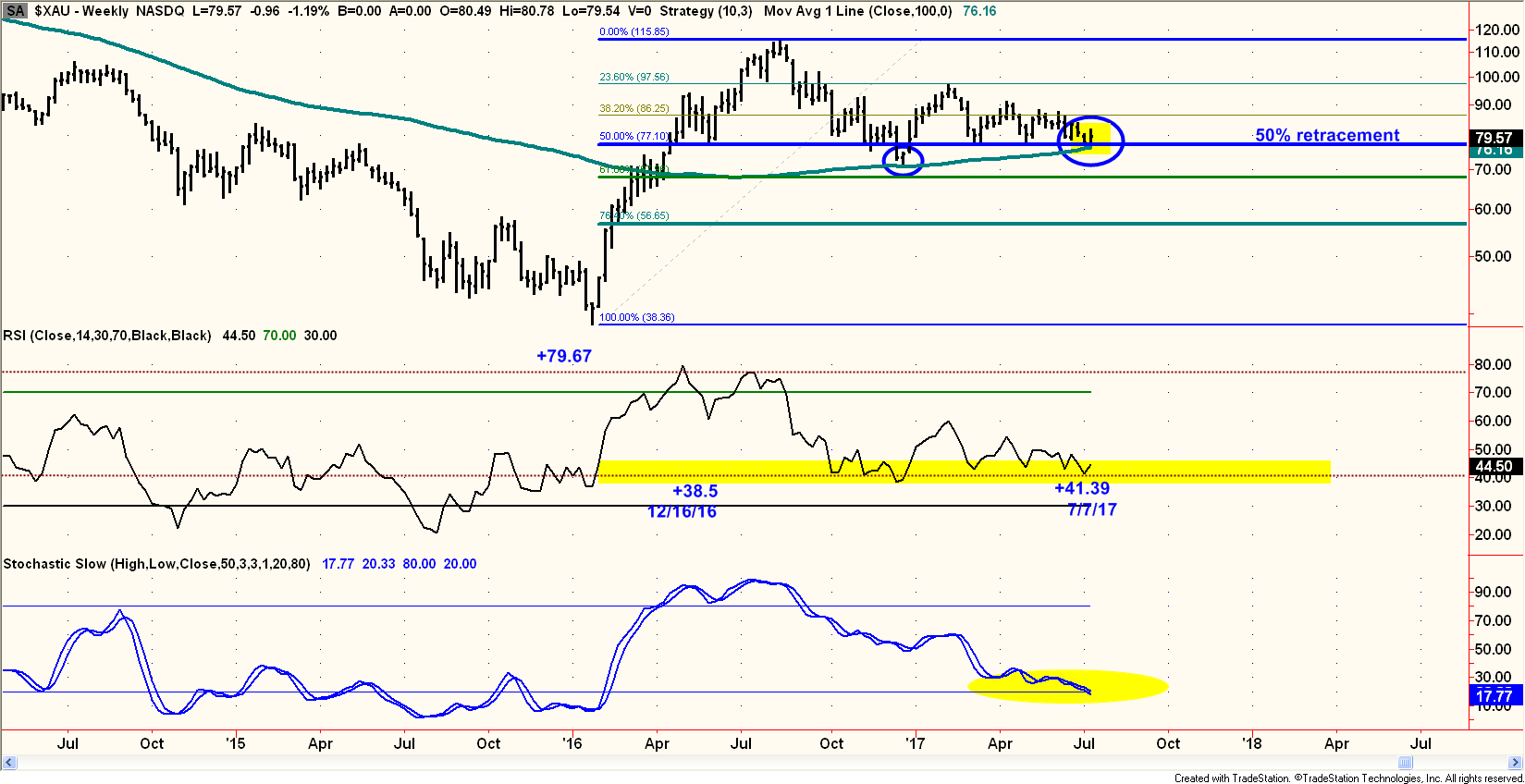
Task: Click the left scroll arrow on horizontal scrollbar
Action: tap(9, 763)
